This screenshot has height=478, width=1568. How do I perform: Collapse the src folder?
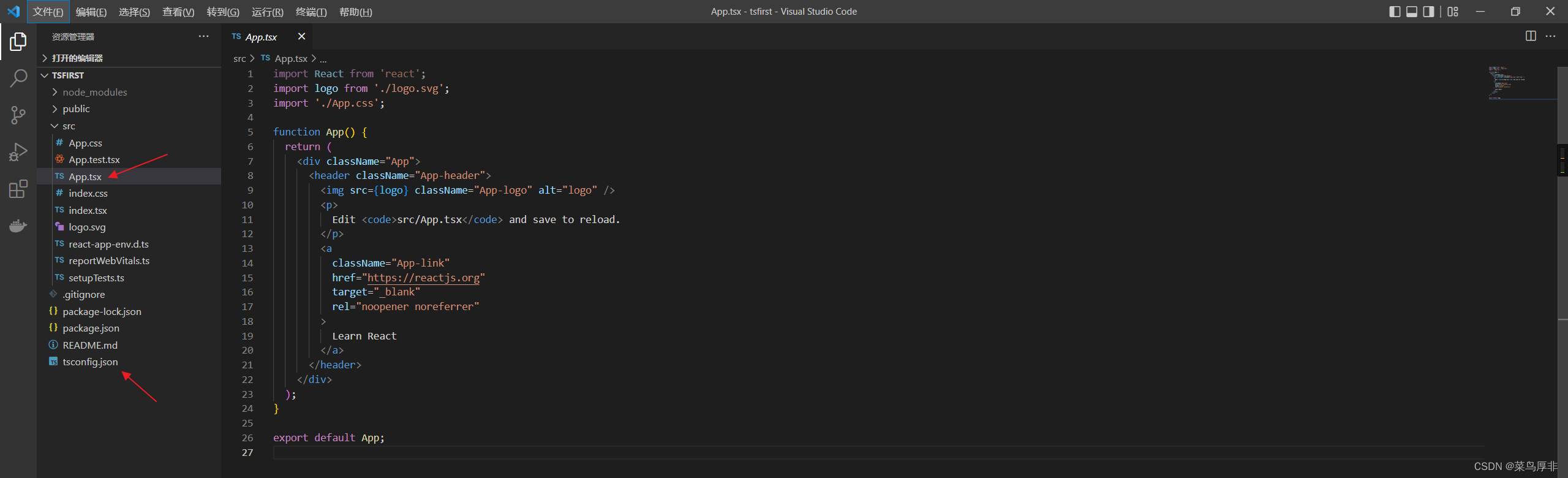(69, 126)
